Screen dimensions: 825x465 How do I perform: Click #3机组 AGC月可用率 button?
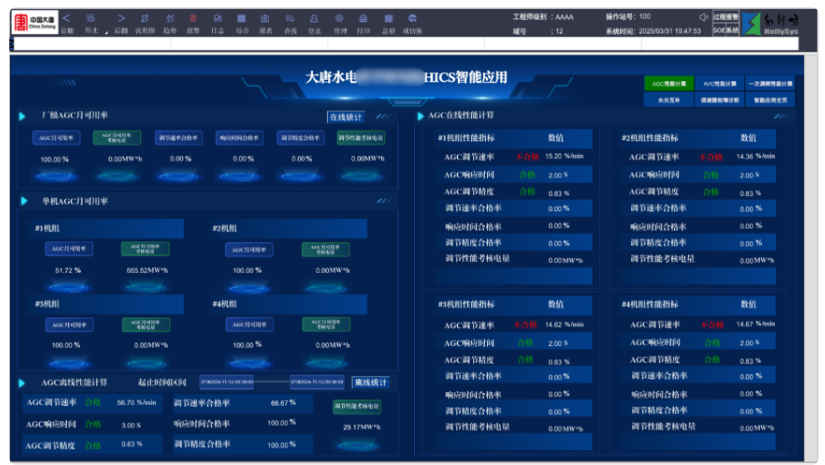coord(69,325)
